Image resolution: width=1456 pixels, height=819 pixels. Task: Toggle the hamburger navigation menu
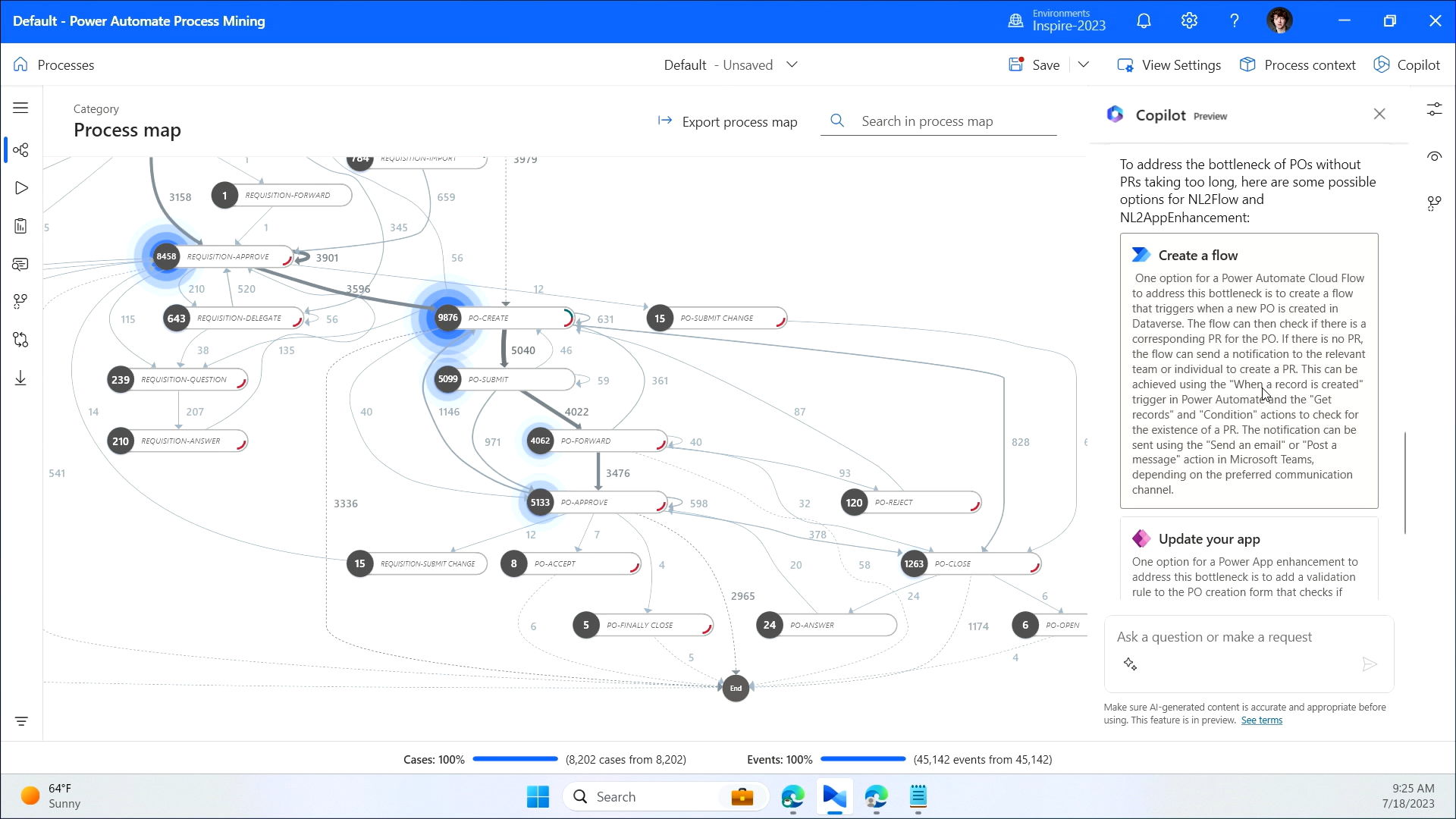tap(20, 108)
